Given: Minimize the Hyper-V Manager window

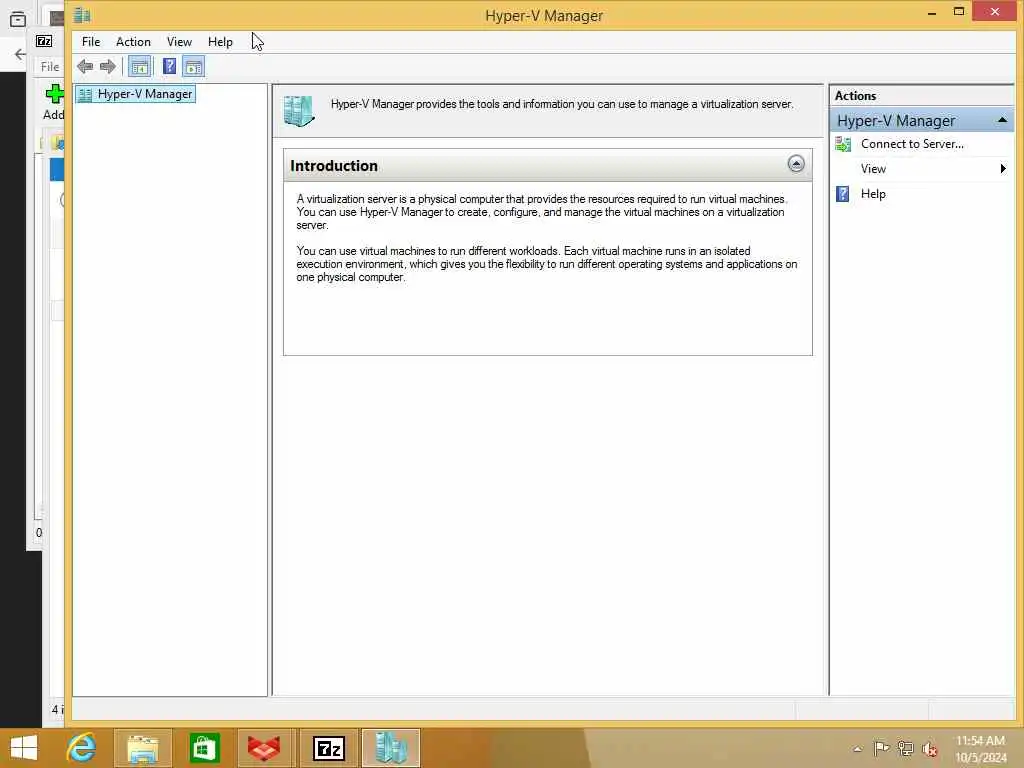Looking at the screenshot, I should tap(931, 12).
